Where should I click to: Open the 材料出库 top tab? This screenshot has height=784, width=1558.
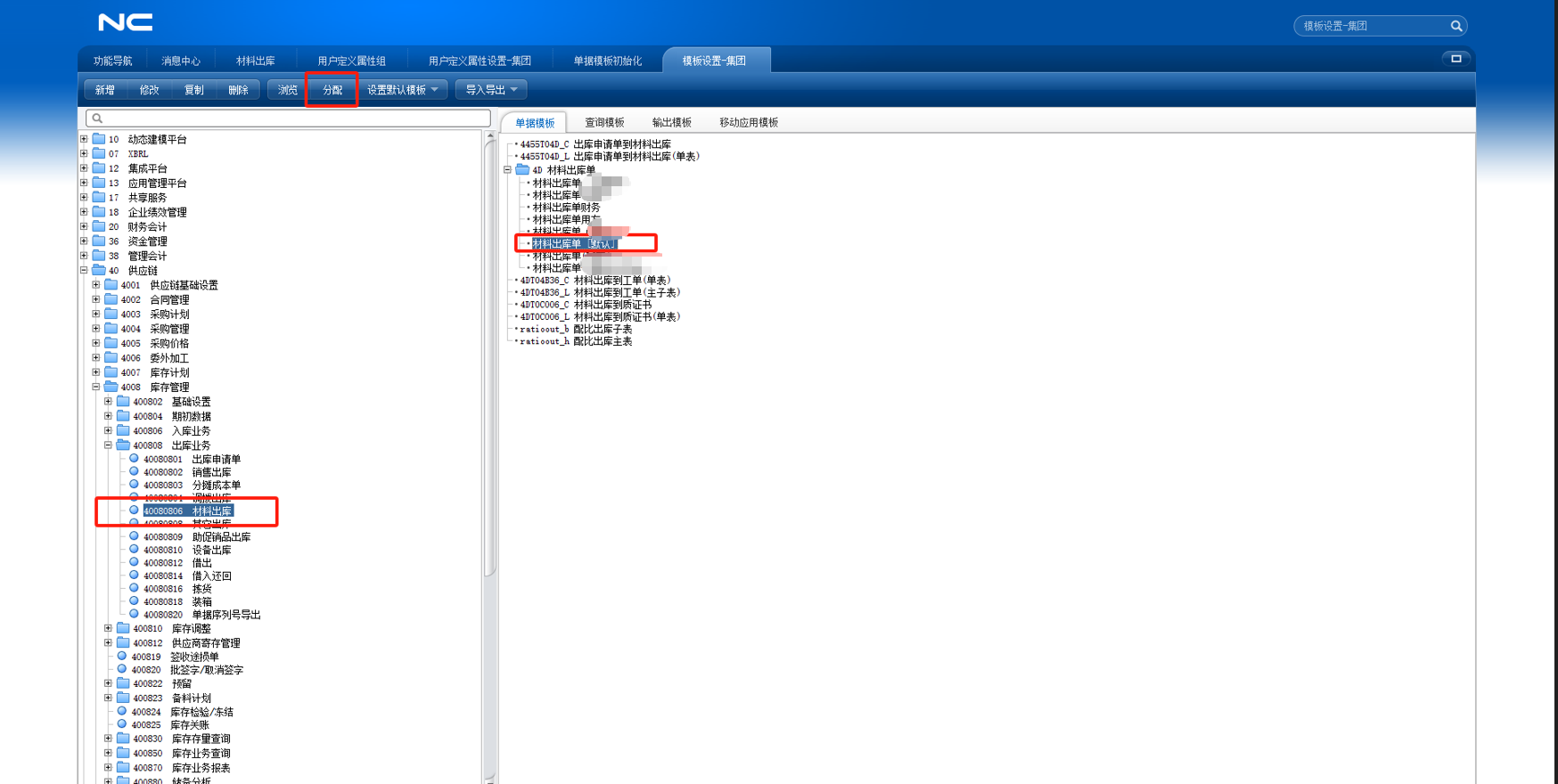point(256,61)
